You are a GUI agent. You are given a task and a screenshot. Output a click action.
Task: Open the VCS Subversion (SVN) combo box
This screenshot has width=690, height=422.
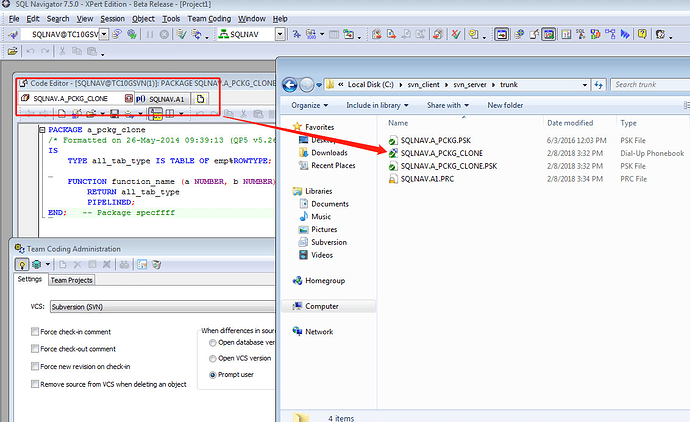(162, 307)
